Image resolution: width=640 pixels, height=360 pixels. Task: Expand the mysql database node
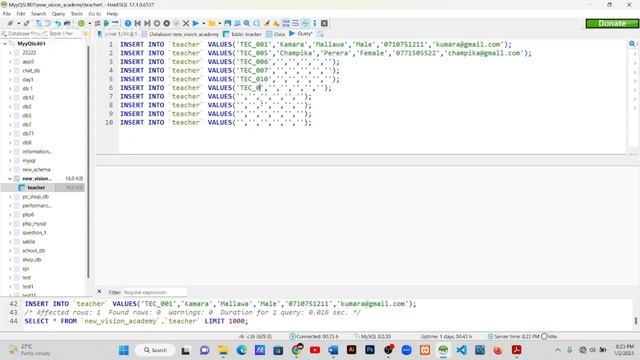pos(10,160)
